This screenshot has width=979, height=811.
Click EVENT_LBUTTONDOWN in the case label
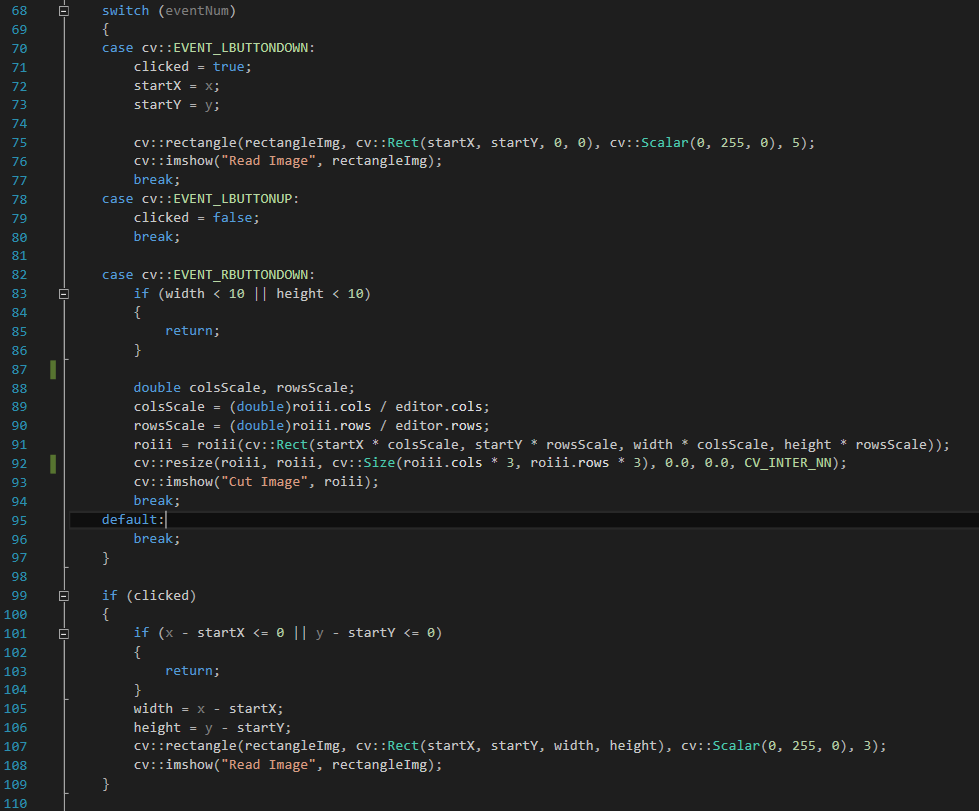click(x=240, y=48)
